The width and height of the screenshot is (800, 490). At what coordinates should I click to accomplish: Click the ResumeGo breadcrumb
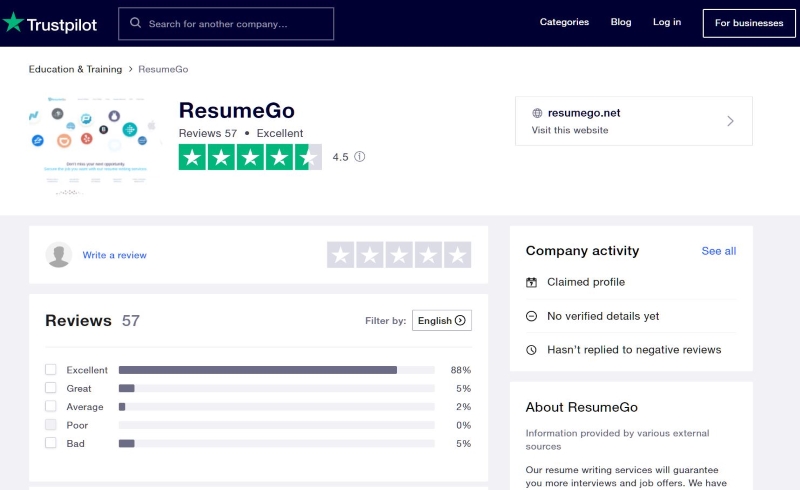point(163,69)
